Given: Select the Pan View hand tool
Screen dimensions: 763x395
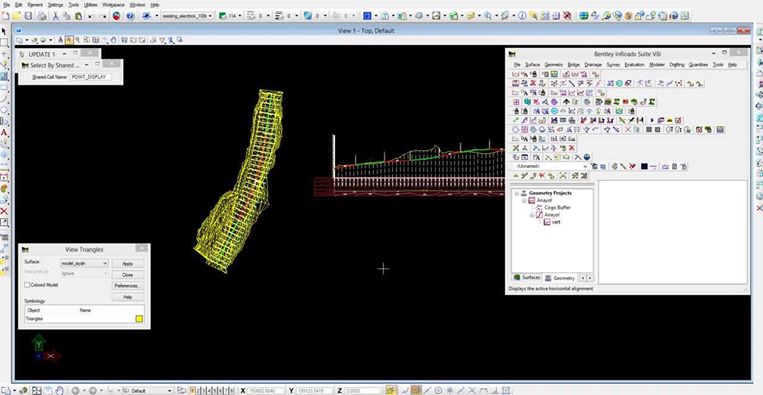Looking at the screenshot, I should pos(113,40).
